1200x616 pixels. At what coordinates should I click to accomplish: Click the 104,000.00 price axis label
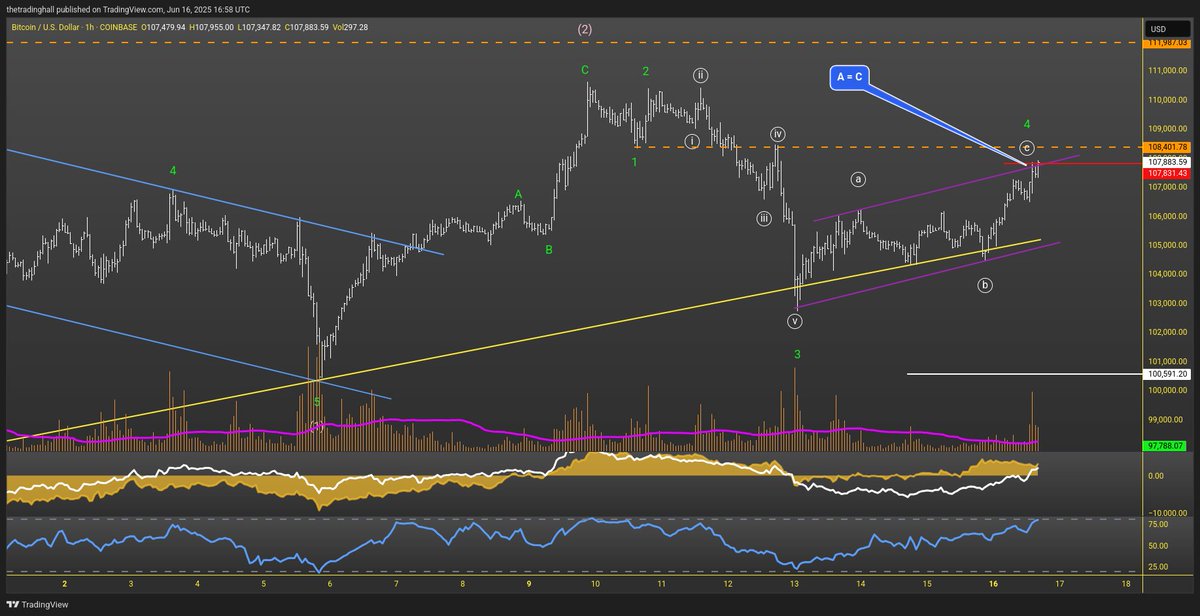click(1167, 274)
